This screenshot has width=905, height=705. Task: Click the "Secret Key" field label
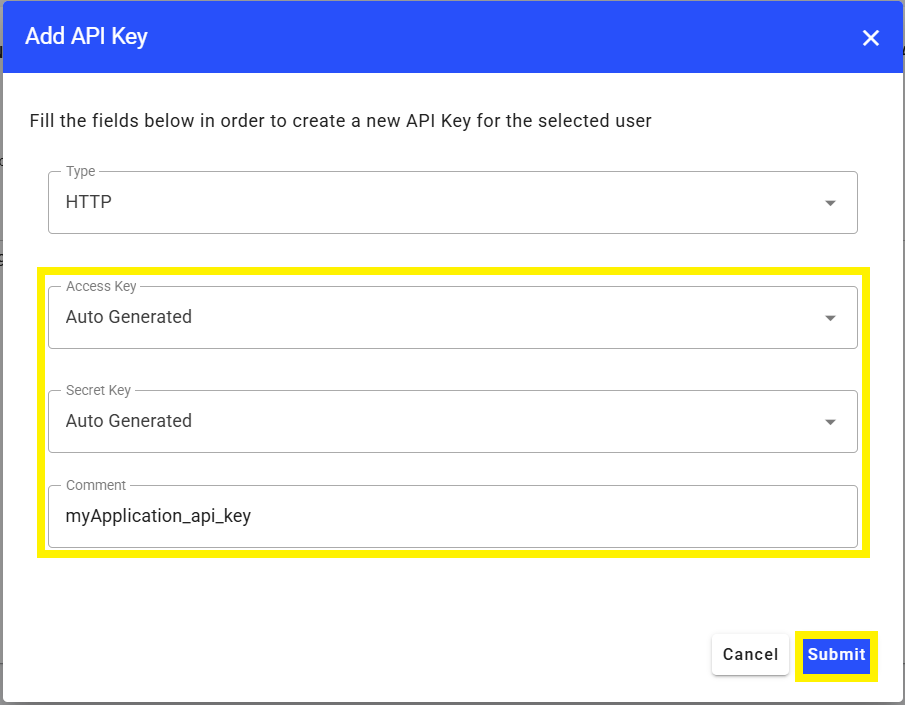98,390
